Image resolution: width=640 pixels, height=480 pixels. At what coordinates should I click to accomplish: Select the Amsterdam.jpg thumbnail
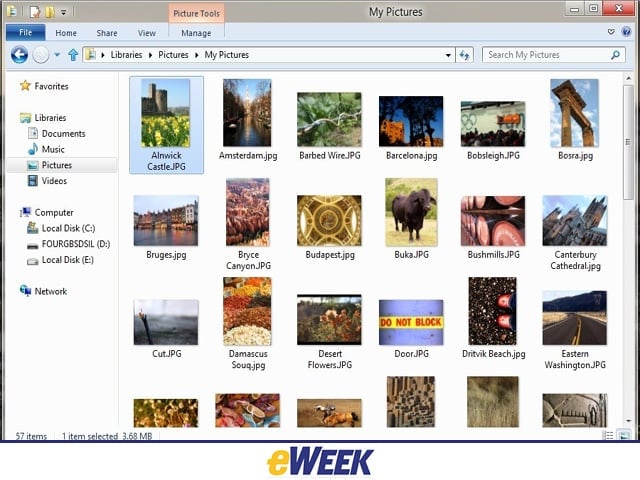pos(247,119)
